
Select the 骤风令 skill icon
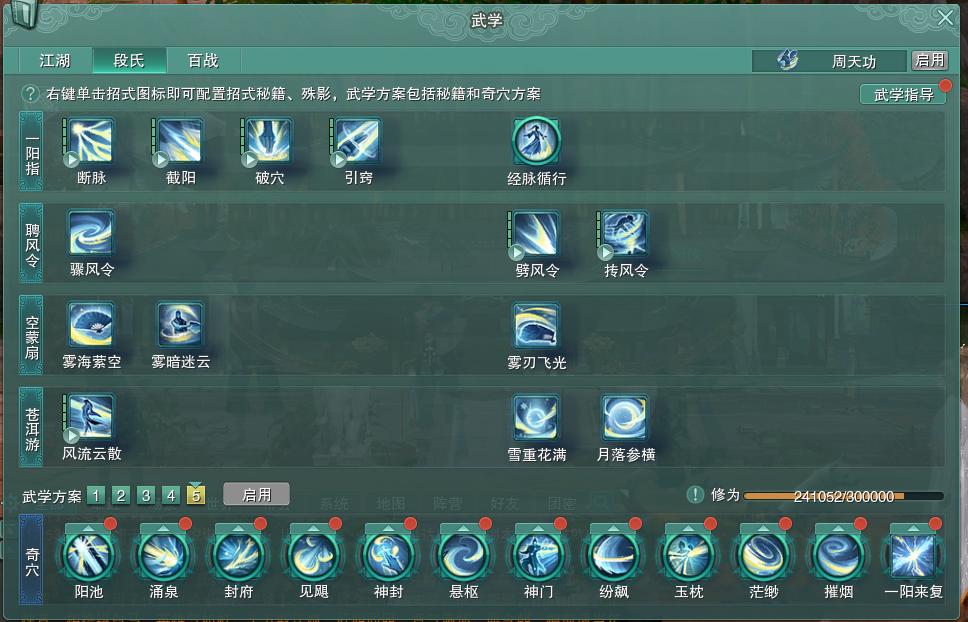coord(91,233)
